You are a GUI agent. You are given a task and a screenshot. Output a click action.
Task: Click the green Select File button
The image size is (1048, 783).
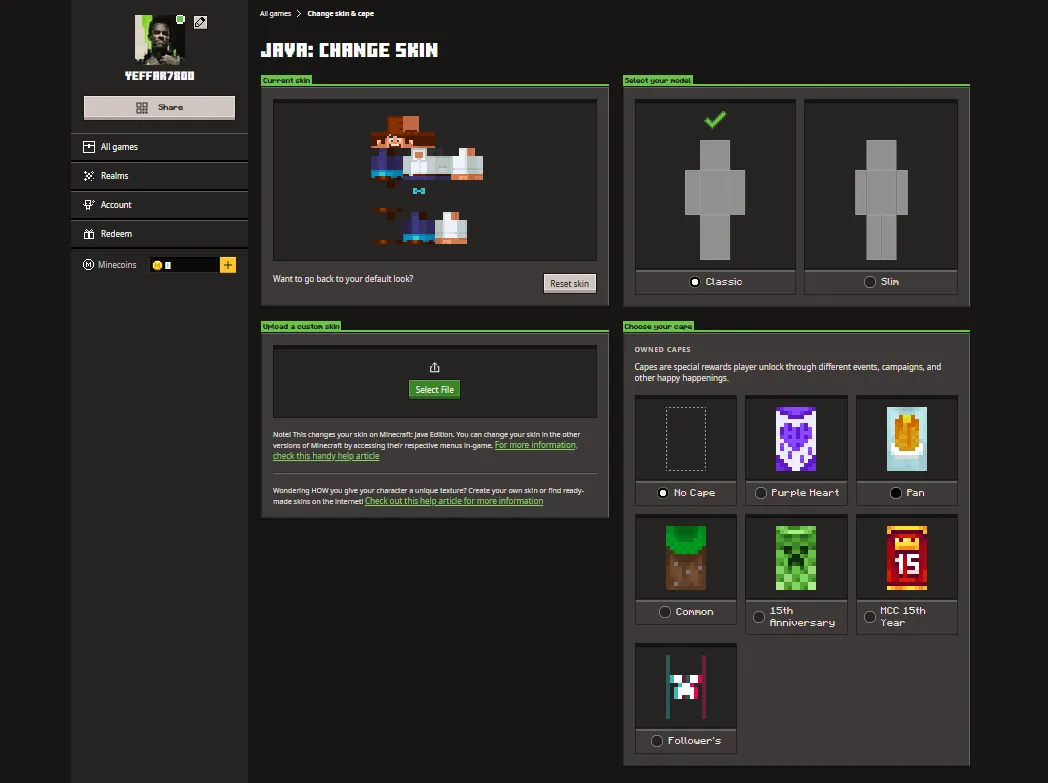(x=434, y=389)
